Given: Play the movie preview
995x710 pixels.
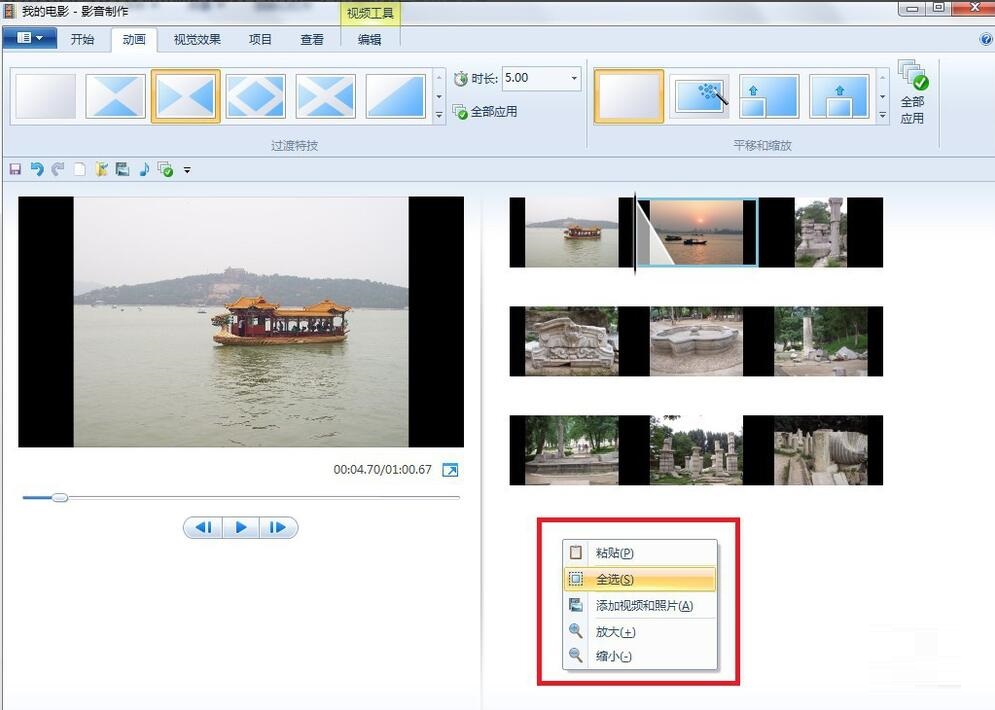Looking at the screenshot, I should tap(241, 527).
